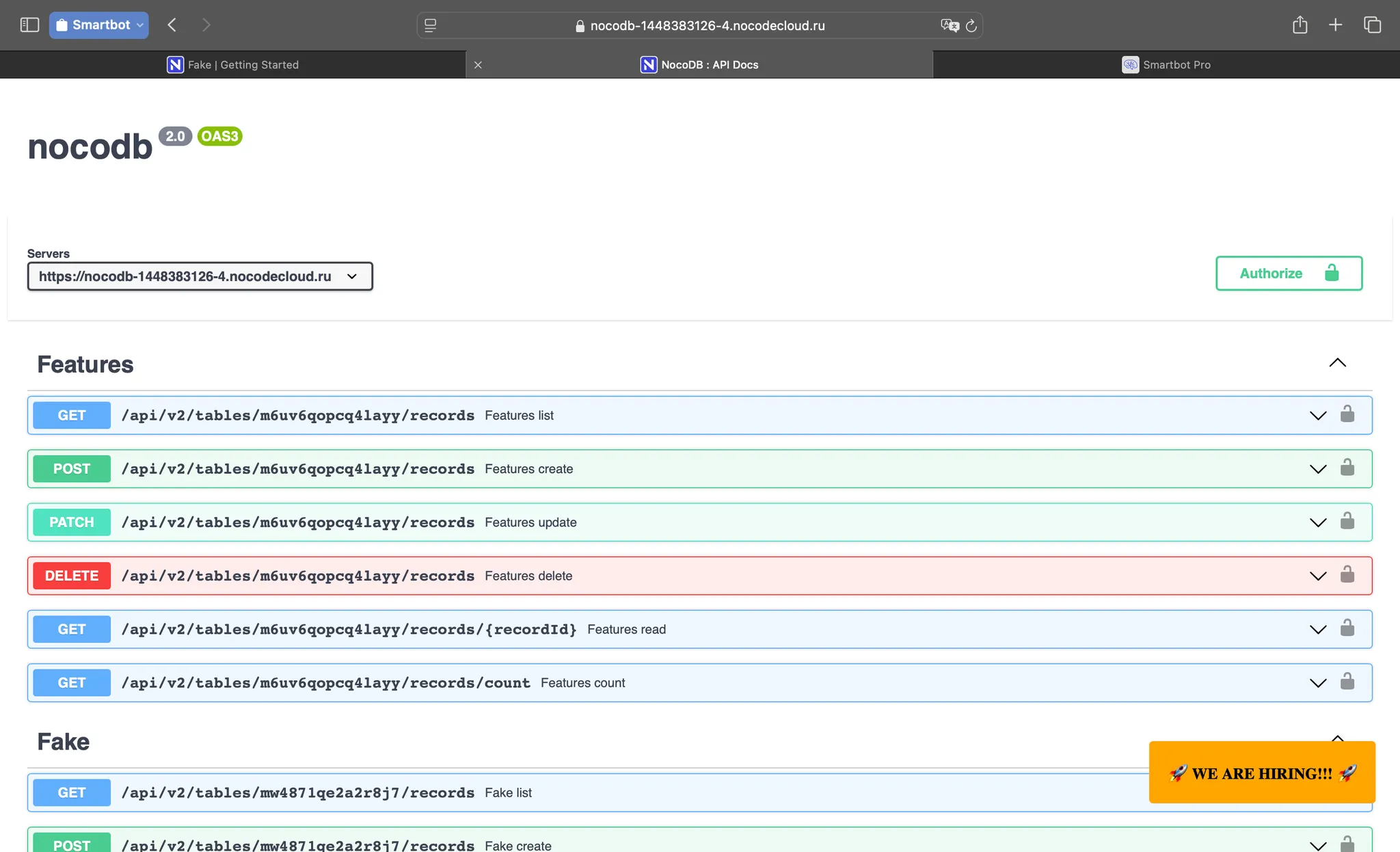Open the reader view icon in address bar

click(x=430, y=26)
